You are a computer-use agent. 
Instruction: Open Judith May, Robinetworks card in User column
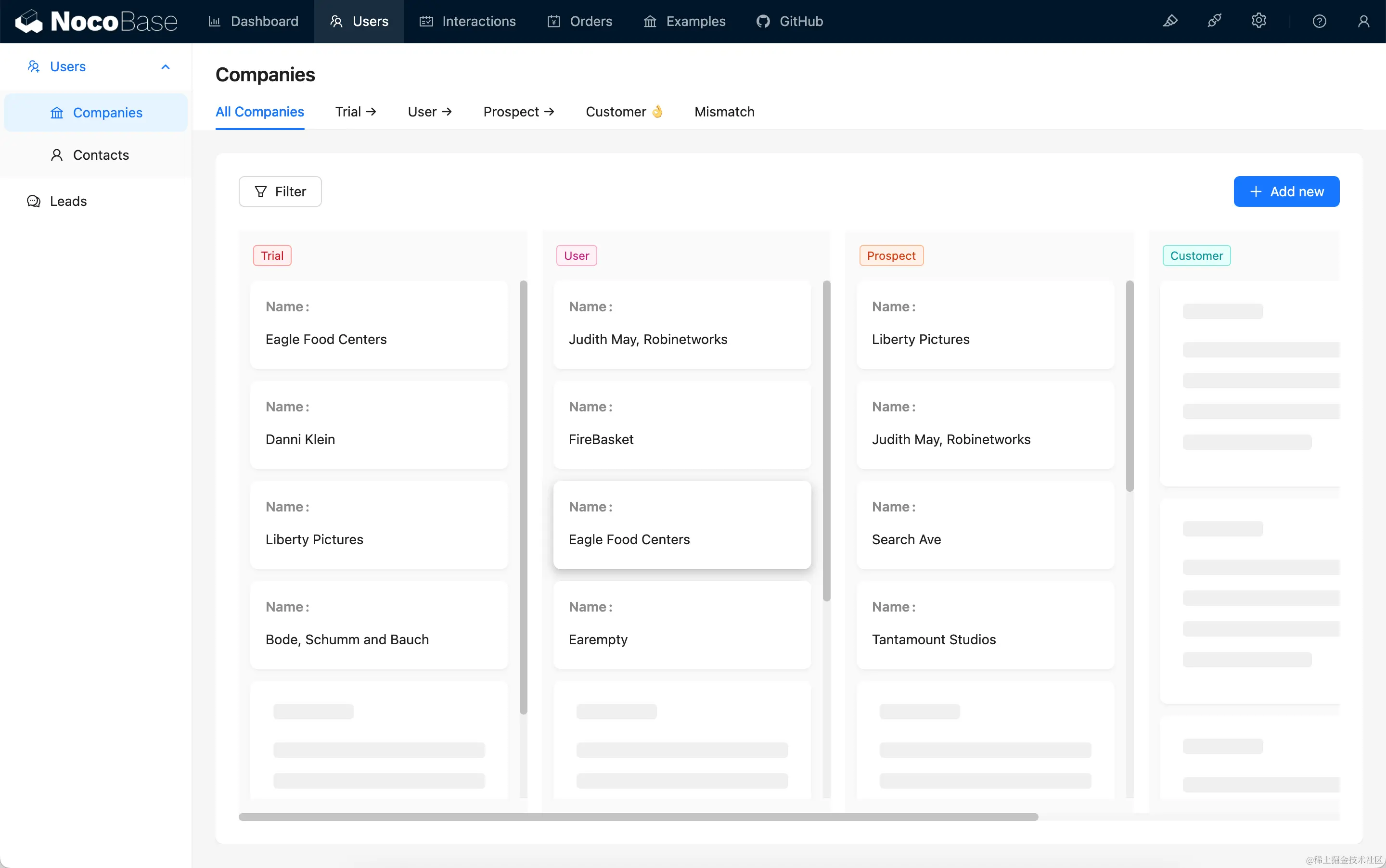pos(682,324)
